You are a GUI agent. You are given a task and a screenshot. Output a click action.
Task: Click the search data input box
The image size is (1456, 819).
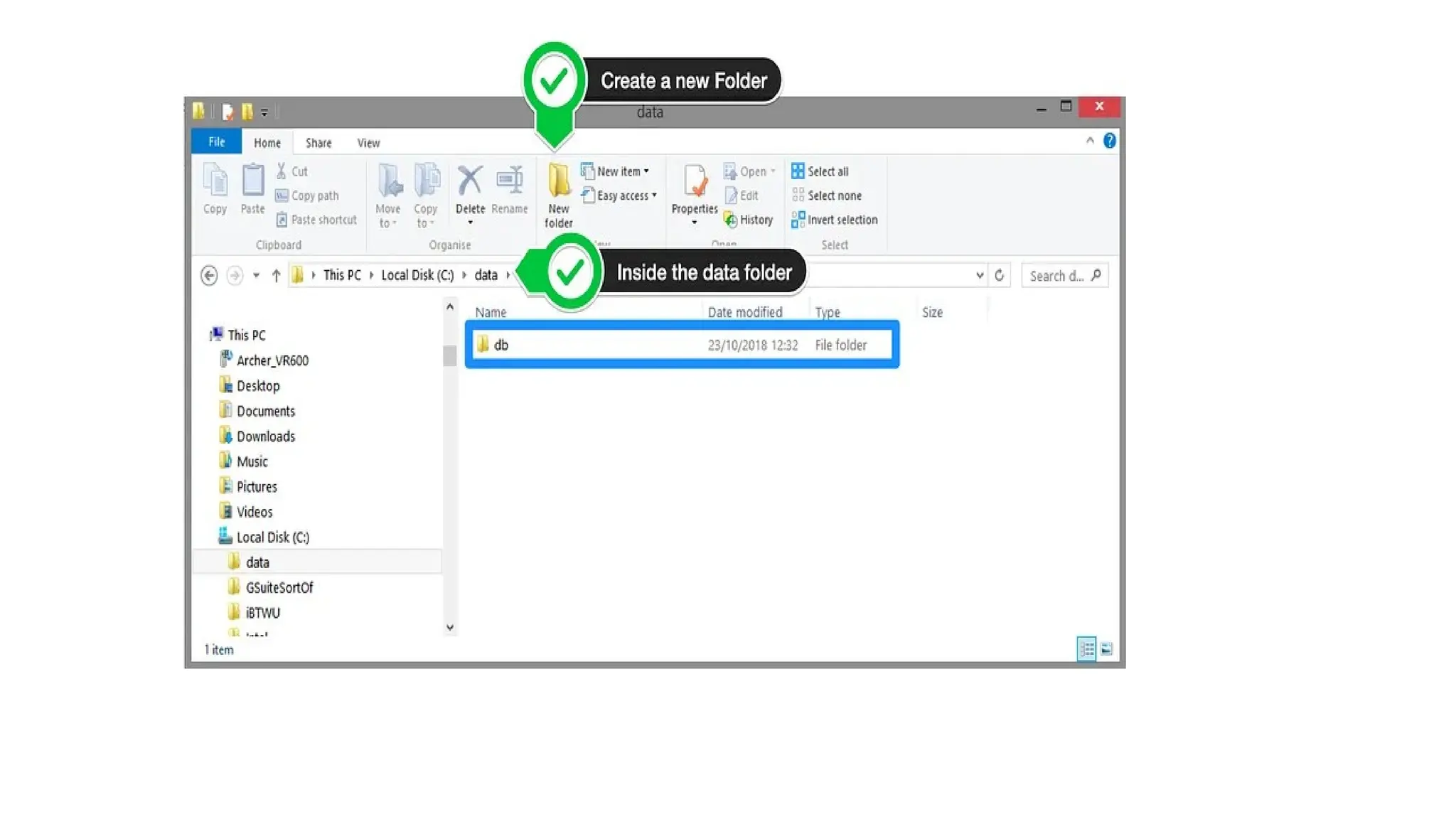coord(1057,276)
